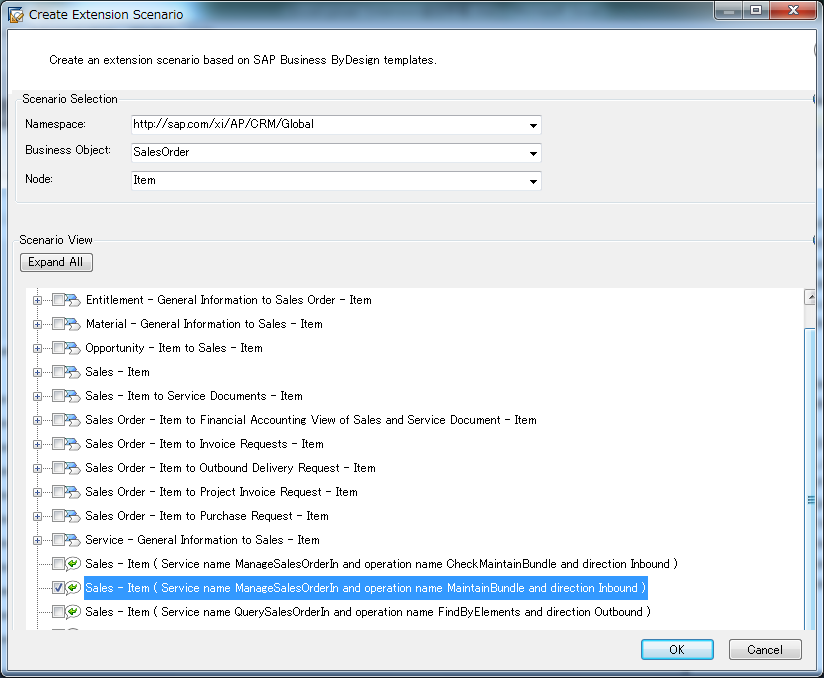Click icon of Sales - Item to Service Documents row
Viewport: 824px width, 678px height.
coord(73,396)
